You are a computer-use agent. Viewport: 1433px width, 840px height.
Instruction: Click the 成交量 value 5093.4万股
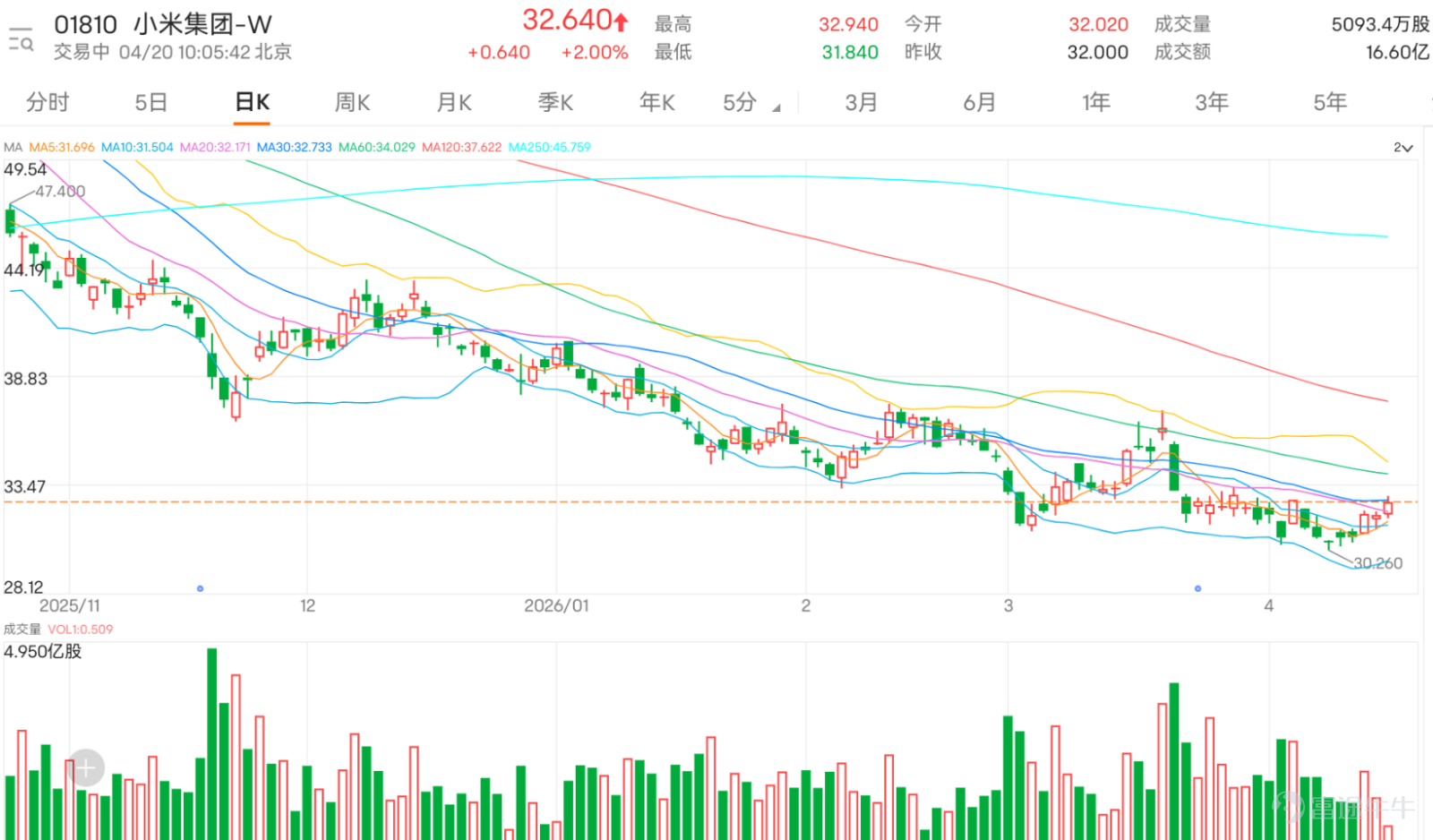[1380, 25]
